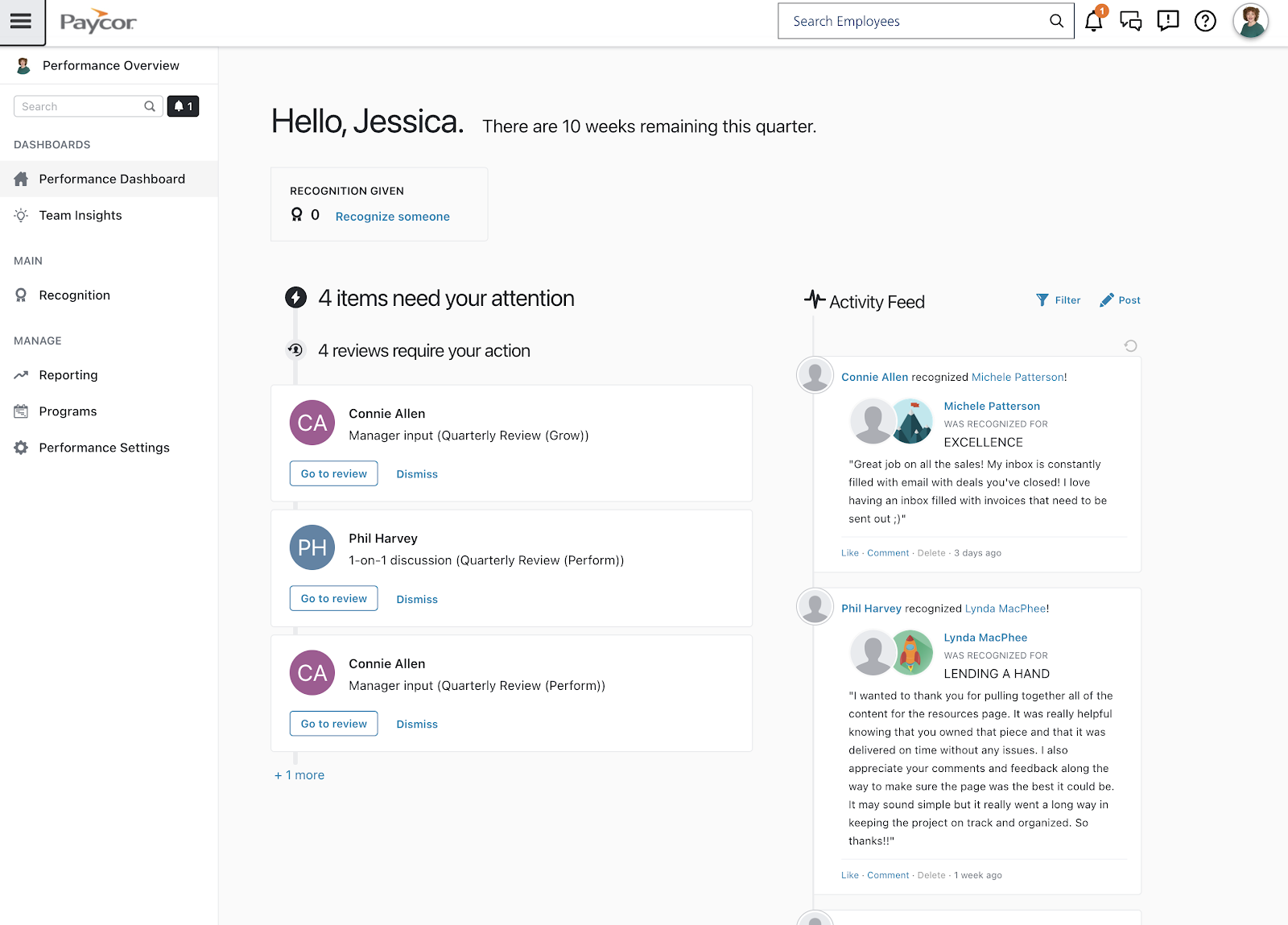This screenshot has height=925, width=1288.
Task: Click the Paycor logo
Action: coord(98,22)
